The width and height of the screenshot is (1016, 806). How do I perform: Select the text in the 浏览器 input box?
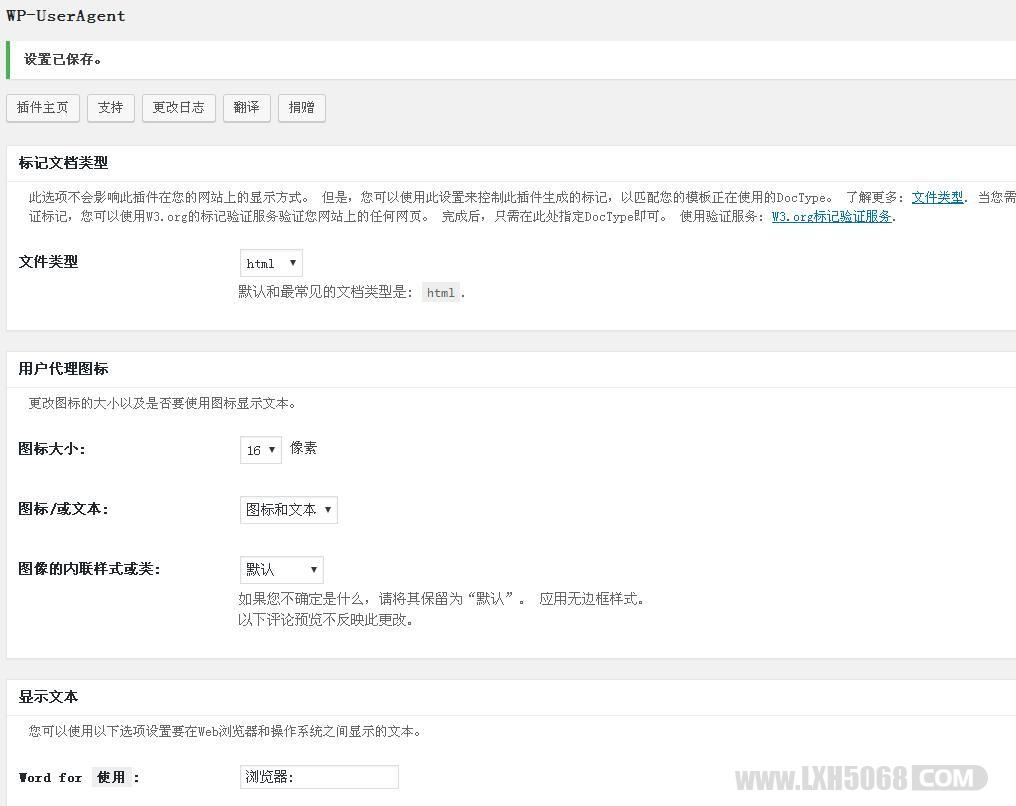click(319, 777)
